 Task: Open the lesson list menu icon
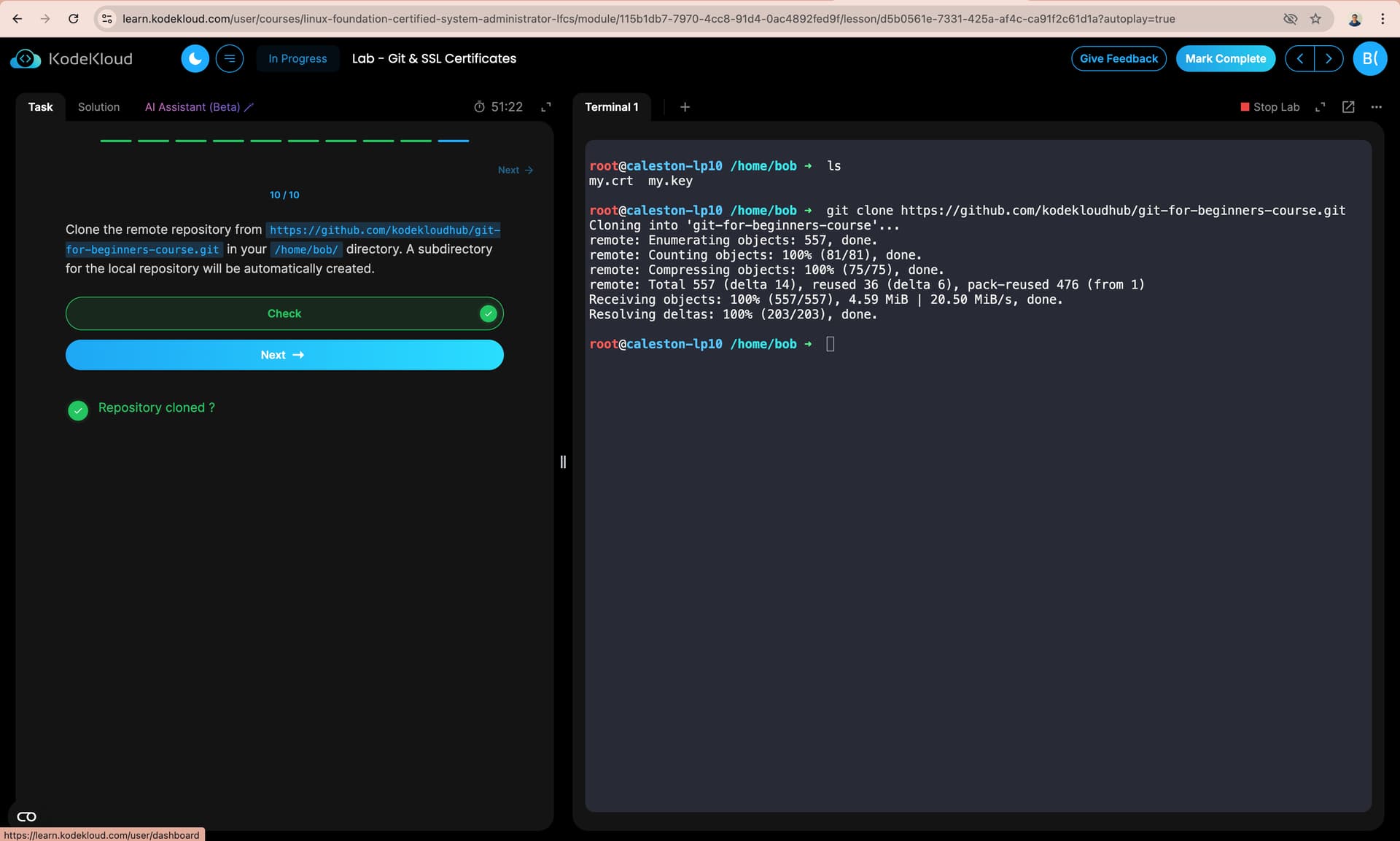coord(230,58)
